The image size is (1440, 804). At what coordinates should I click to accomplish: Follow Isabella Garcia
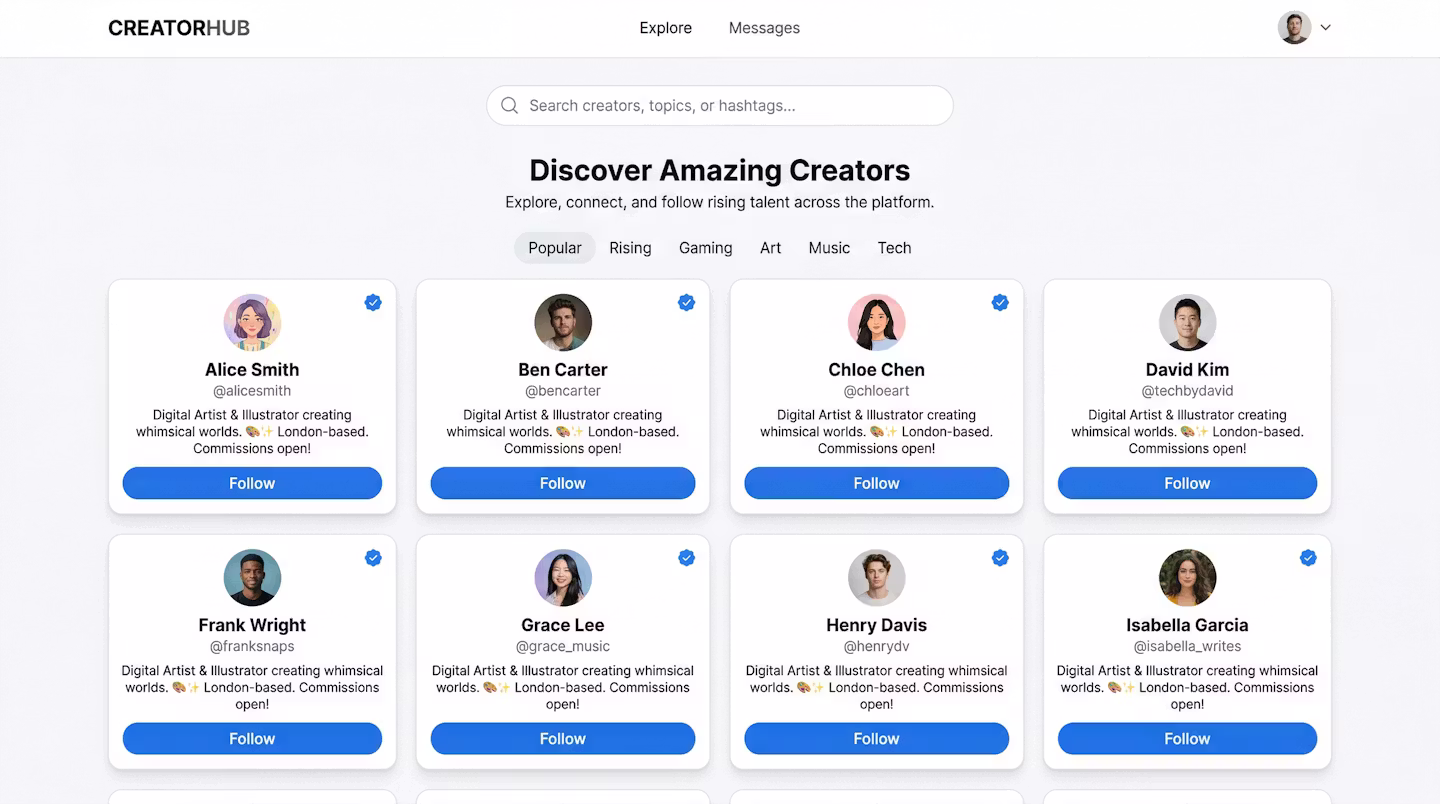[x=1187, y=739]
